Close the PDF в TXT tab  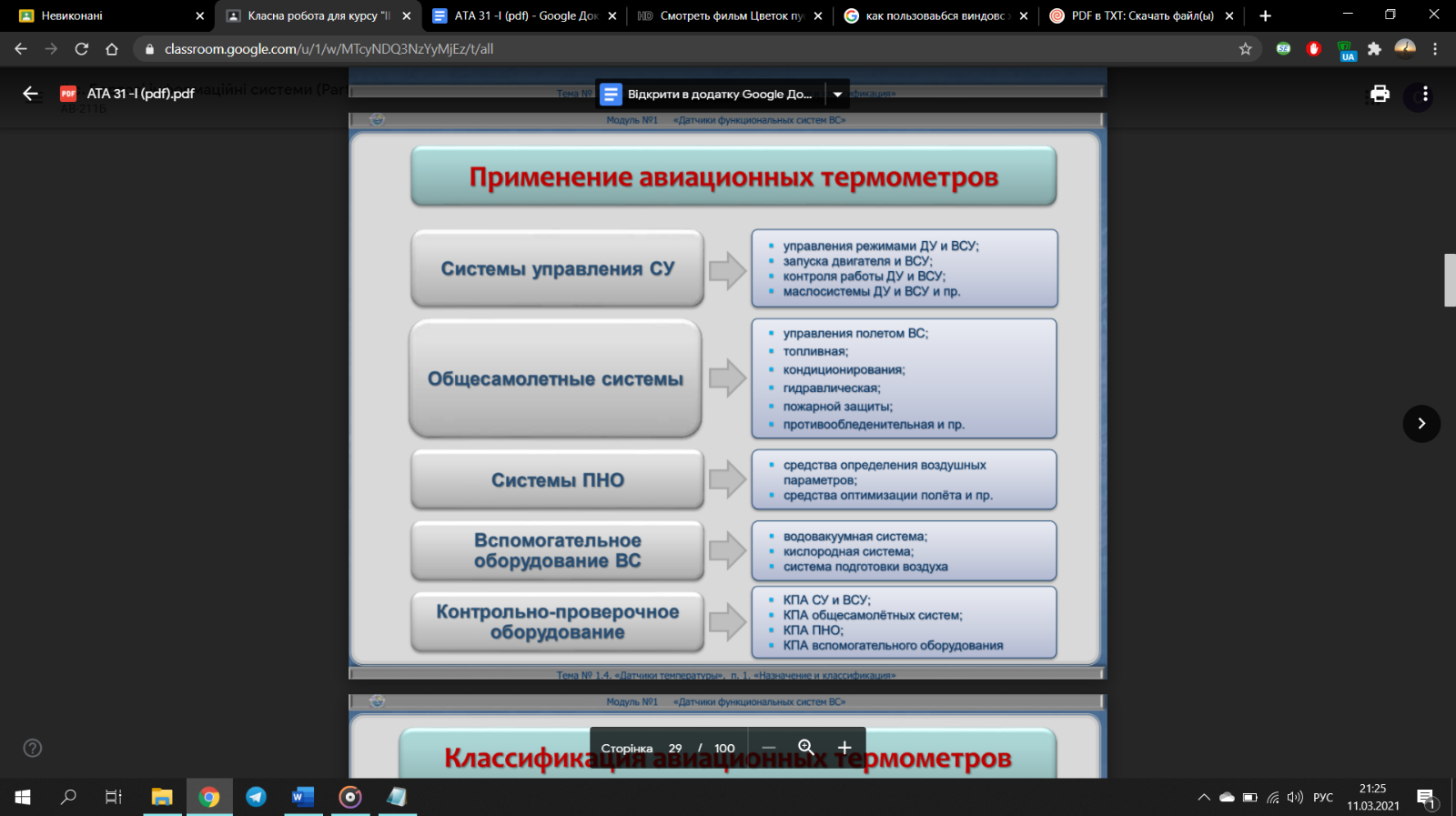[x=1229, y=15]
